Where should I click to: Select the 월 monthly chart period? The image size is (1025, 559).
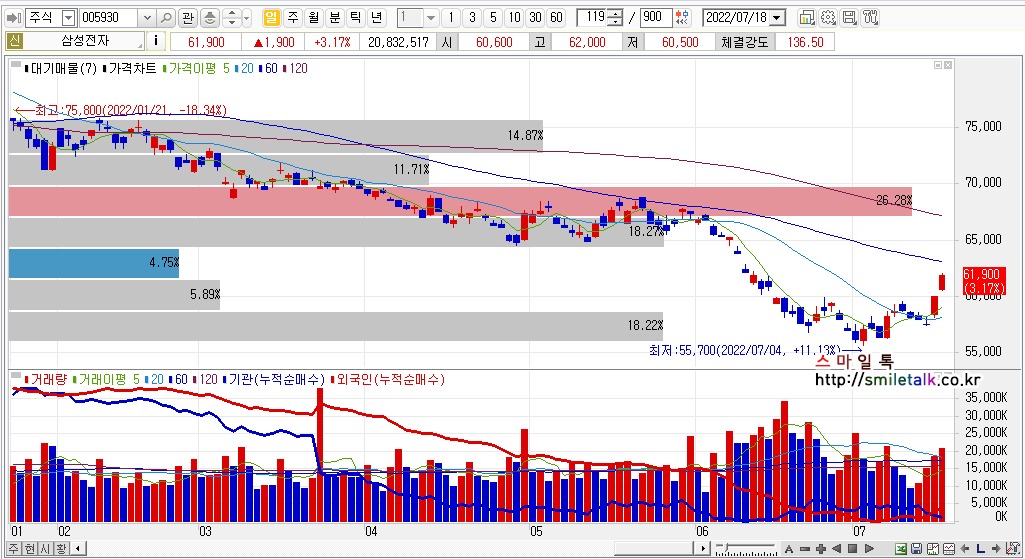[314, 18]
